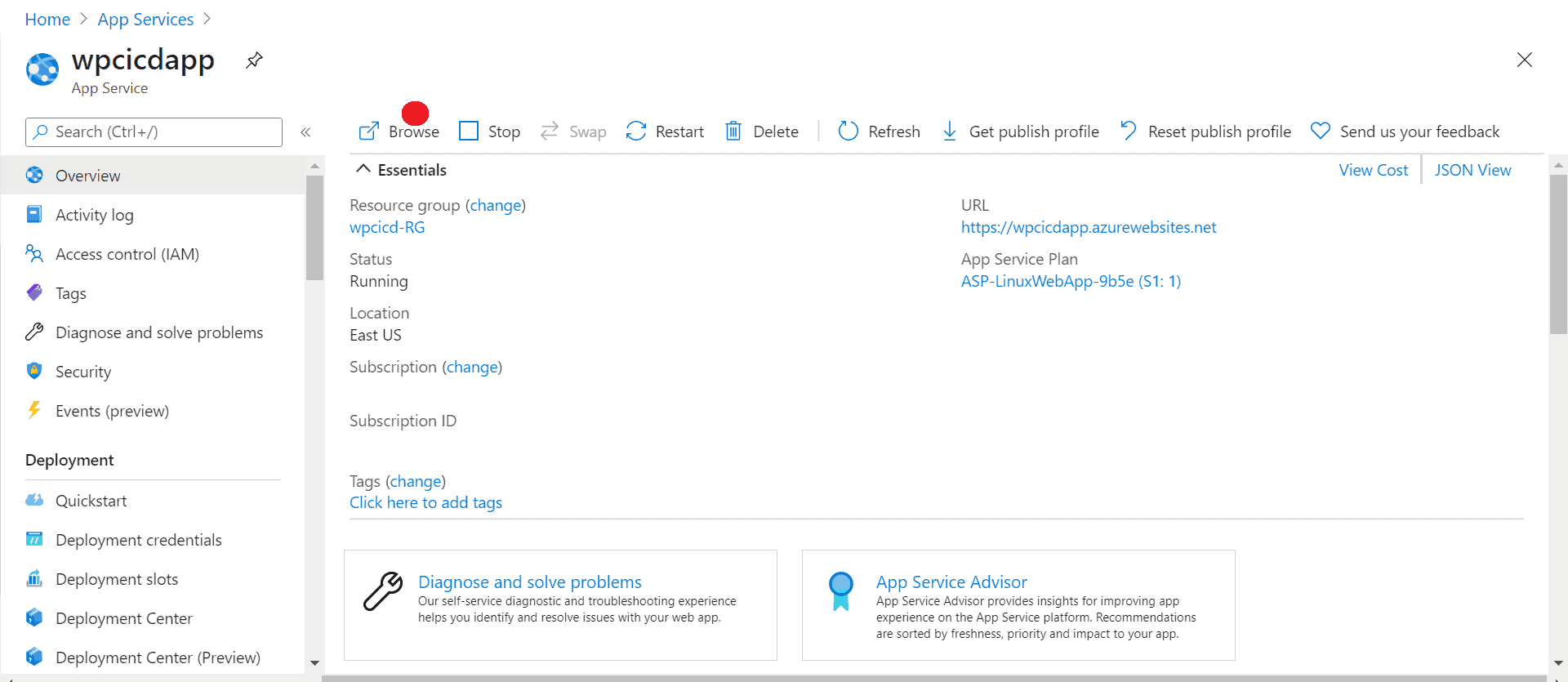Click the Get publish profile download icon
The image size is (1568, 682).
point(950,131)
